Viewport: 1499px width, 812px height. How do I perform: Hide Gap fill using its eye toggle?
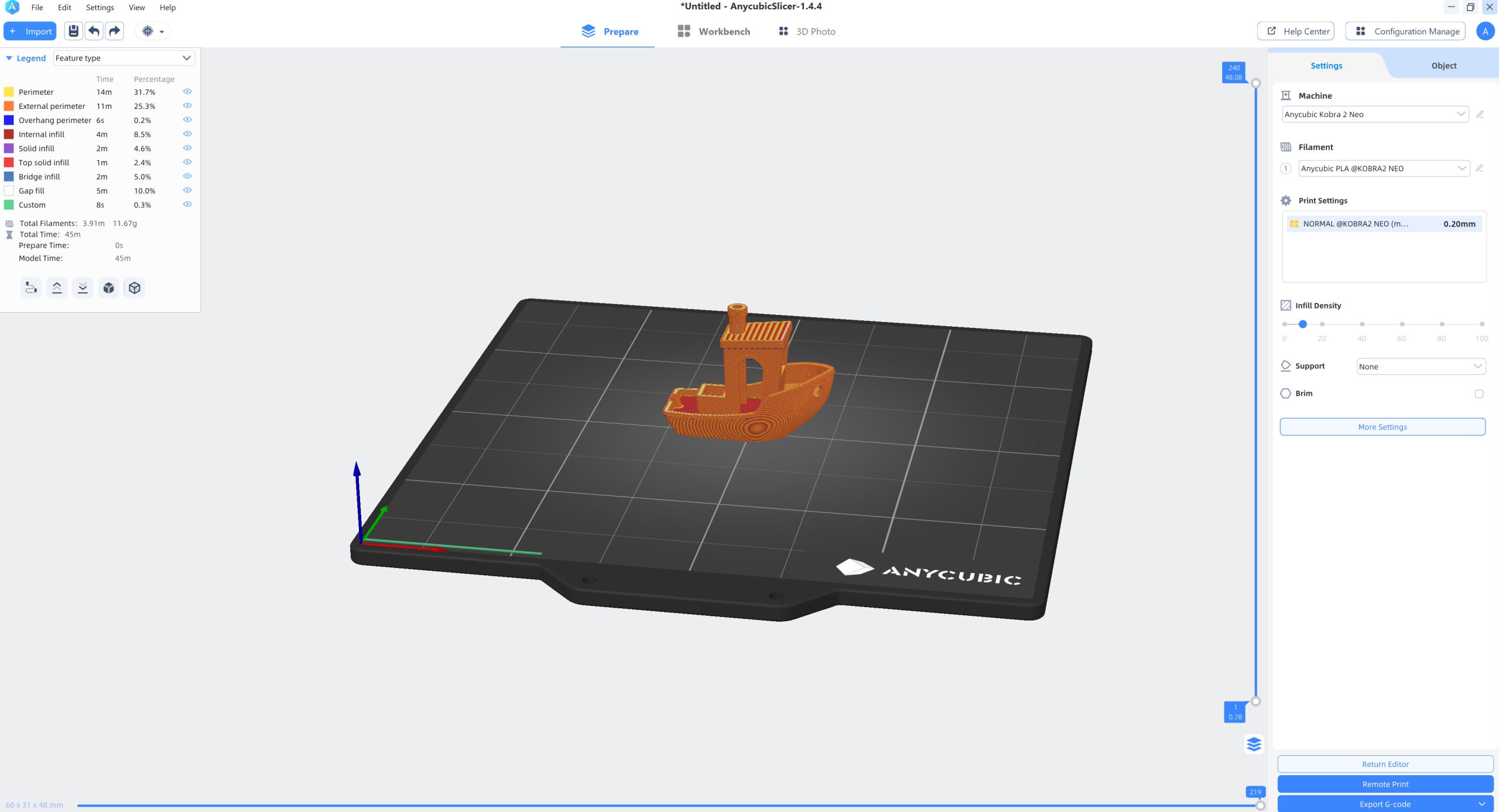click(187, 190)
